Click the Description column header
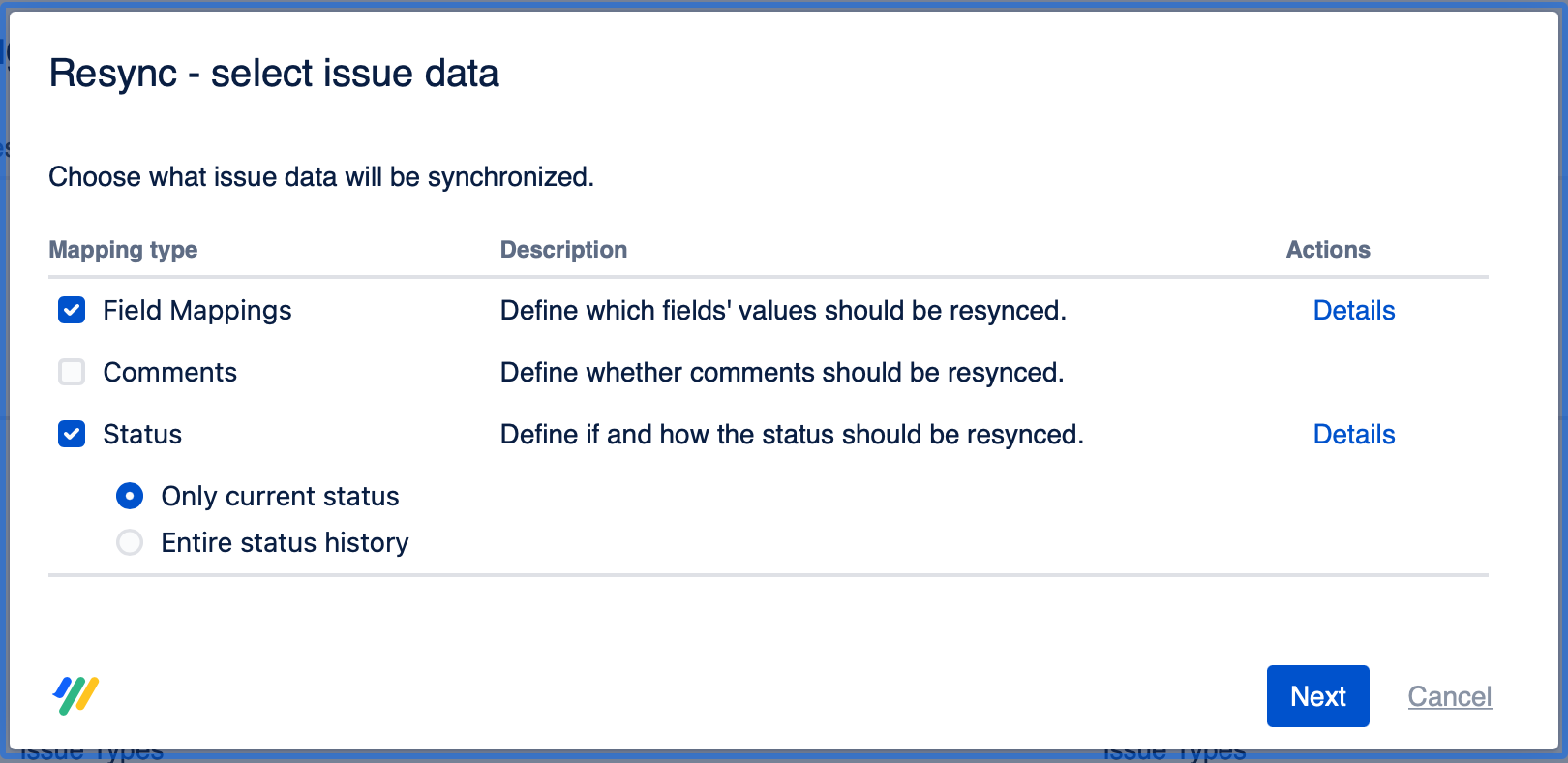 [563, 250]
